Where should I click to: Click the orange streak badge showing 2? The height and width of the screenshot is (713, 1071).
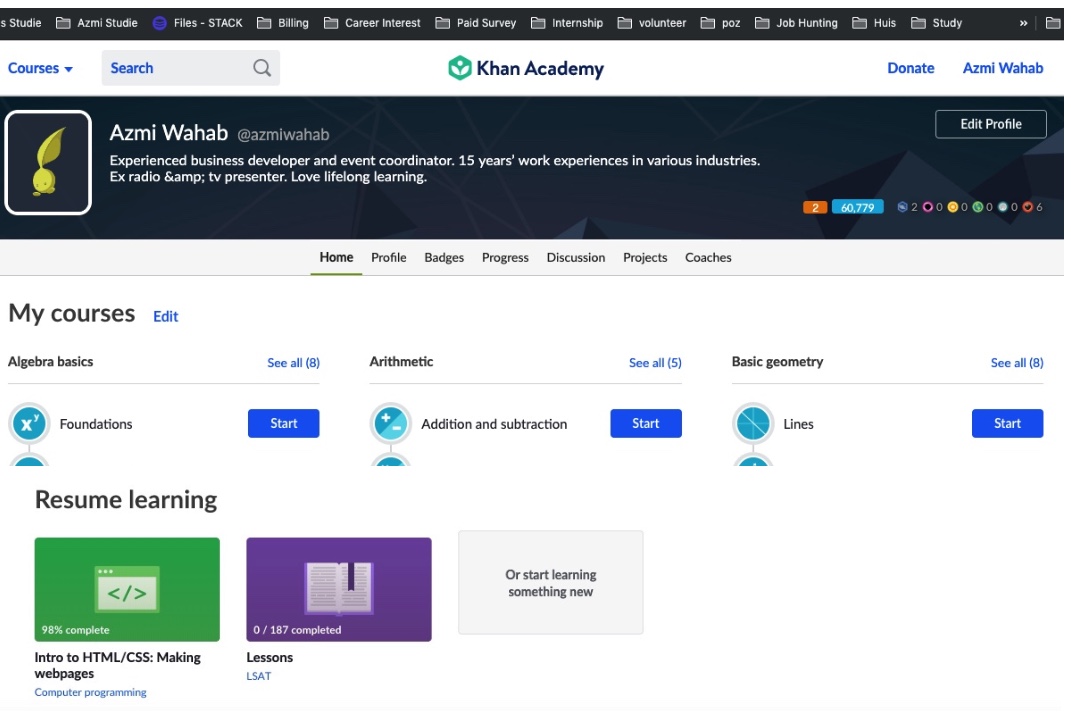815,207
